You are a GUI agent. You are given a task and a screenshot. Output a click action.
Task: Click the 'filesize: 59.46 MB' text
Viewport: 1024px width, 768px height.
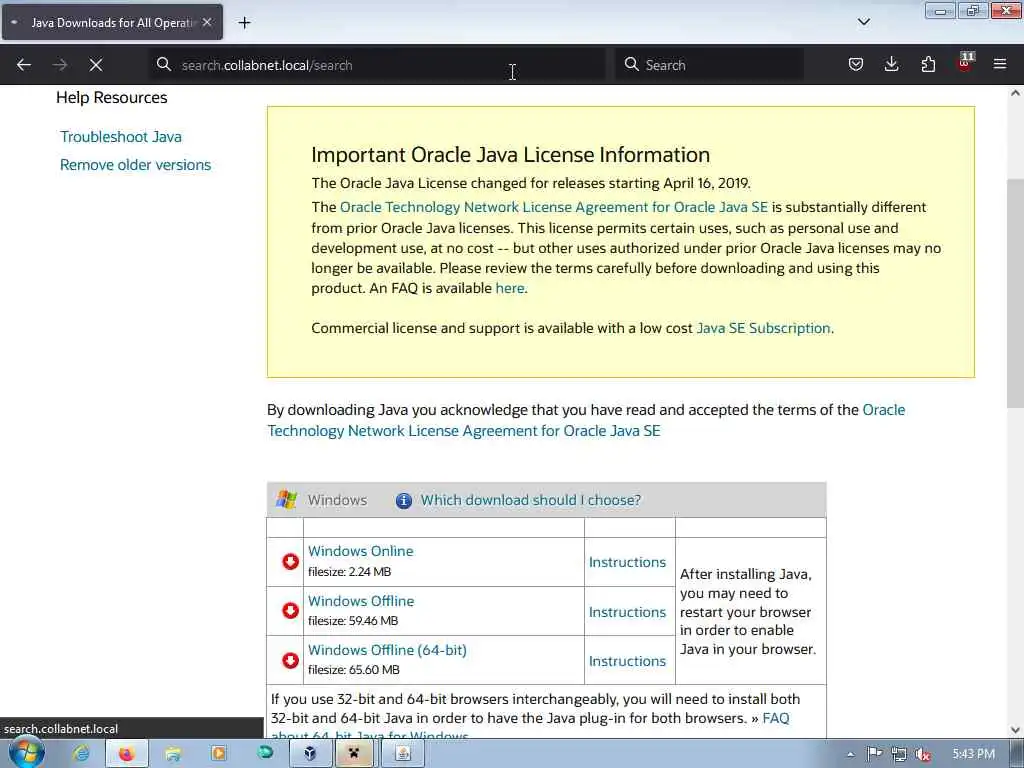coord(353,621)
